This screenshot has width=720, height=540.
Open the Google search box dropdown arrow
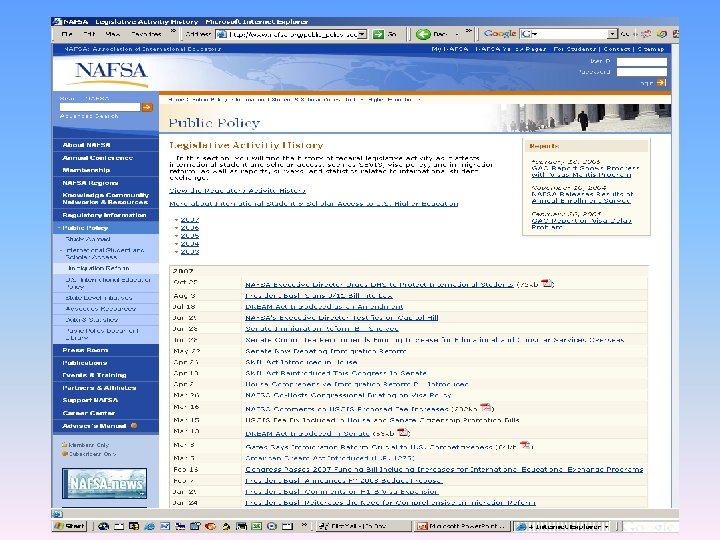click(x=612, y=34)
